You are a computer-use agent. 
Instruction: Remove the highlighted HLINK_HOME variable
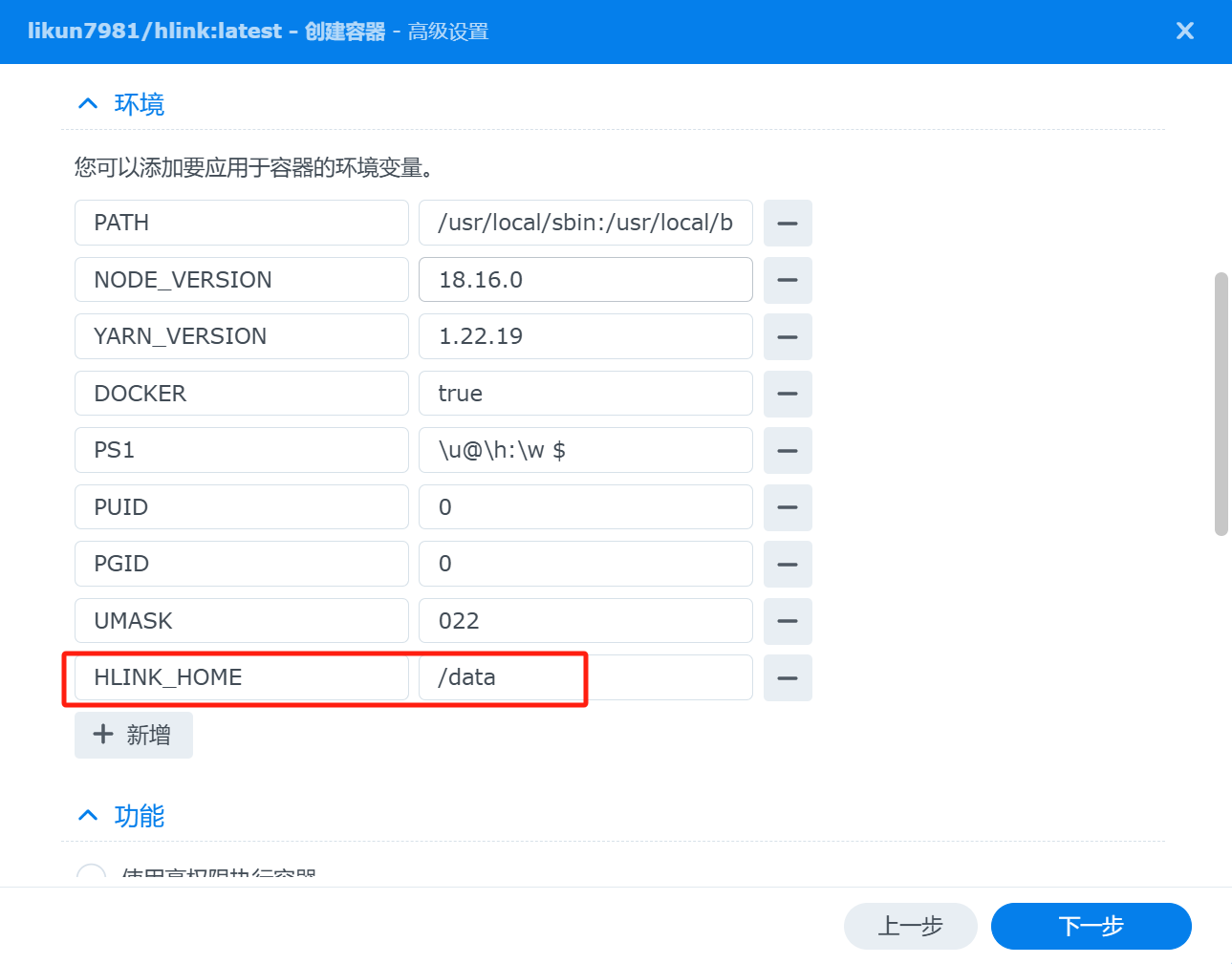point(787,677)
